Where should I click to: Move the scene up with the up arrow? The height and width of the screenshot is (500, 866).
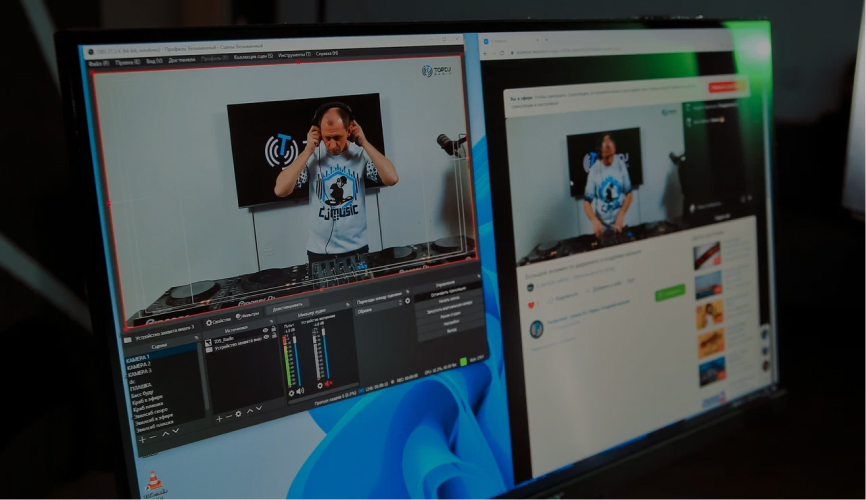point(165,434)
